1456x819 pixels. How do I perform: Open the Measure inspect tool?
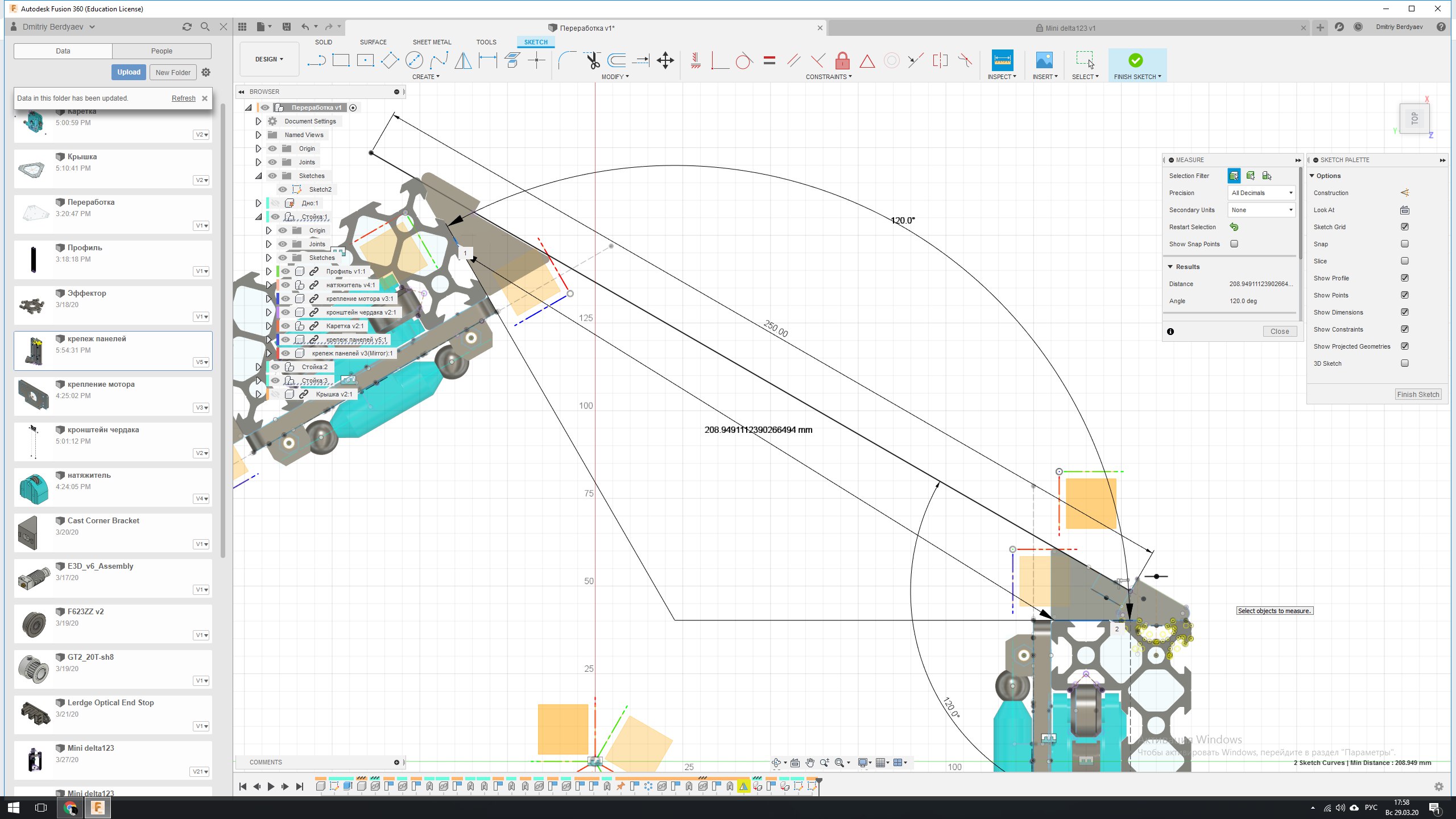click(1002, 60)
